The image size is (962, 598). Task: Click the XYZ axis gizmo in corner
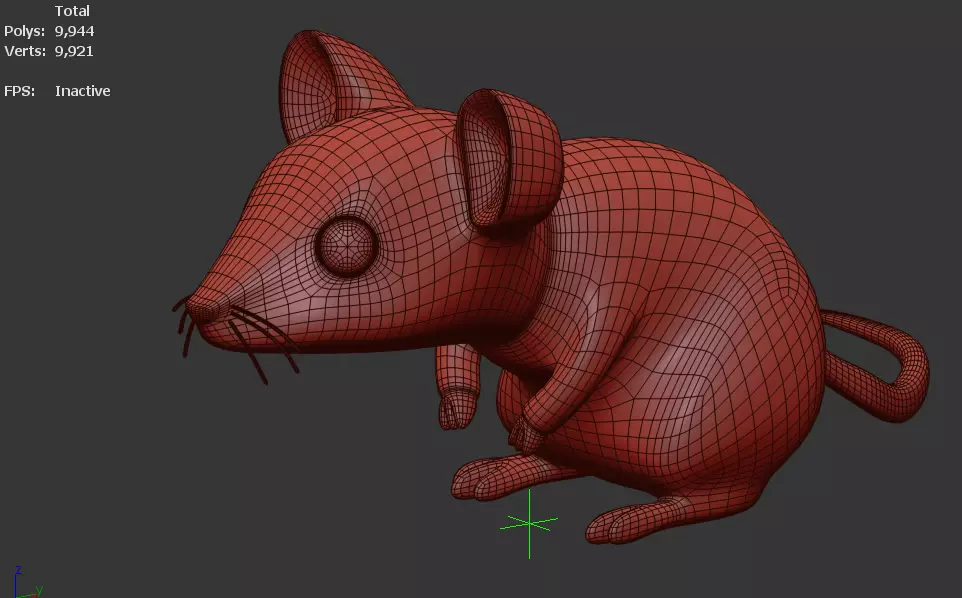26,583
